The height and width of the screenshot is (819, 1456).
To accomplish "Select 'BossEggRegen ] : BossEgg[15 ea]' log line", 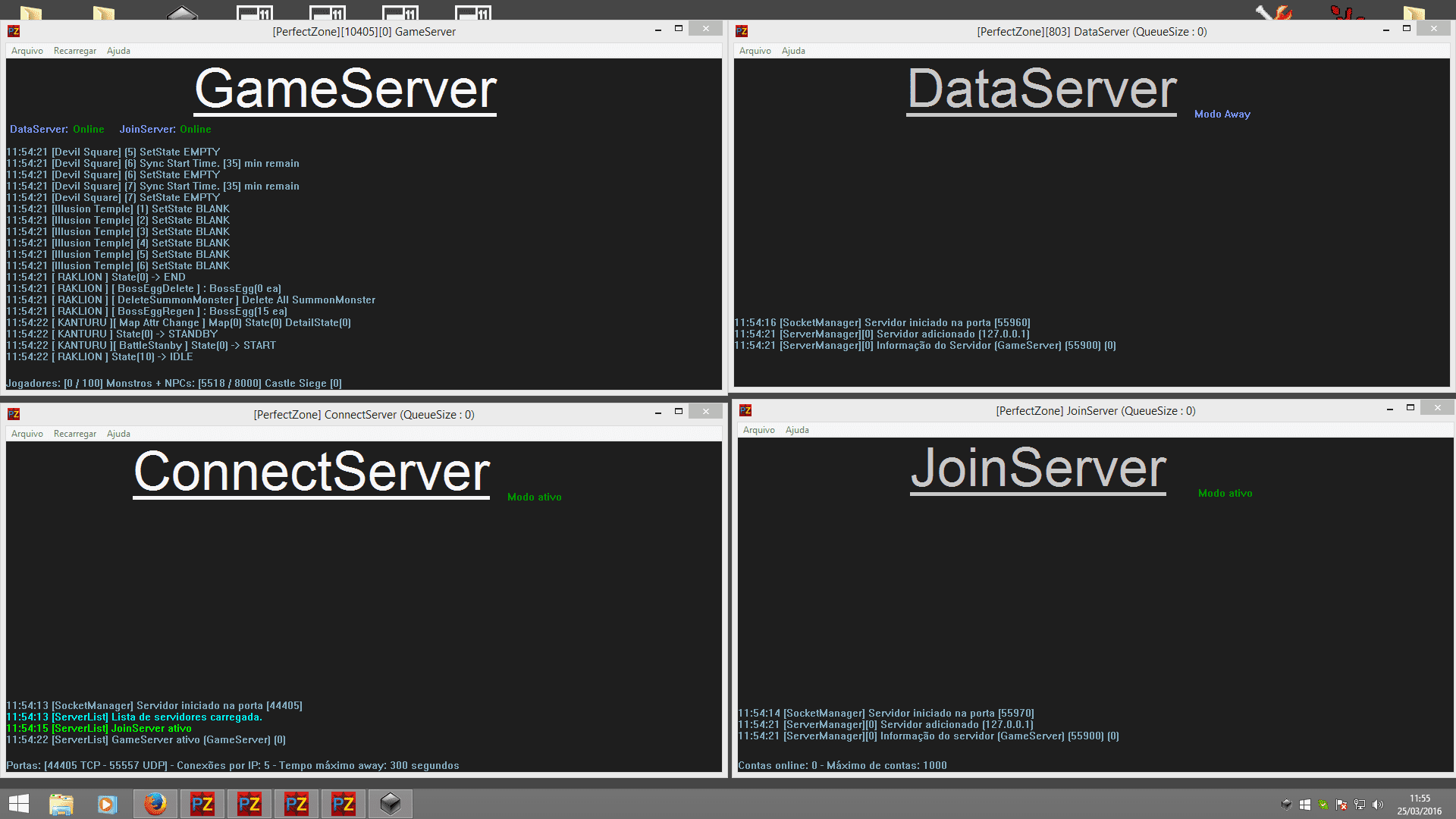I will point(147,312).
